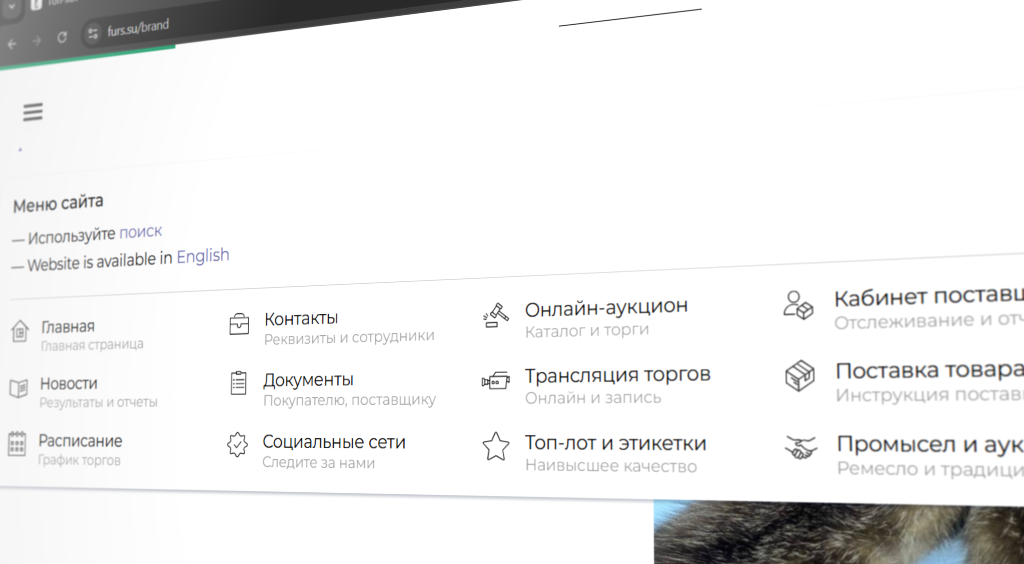Click the star icon for Топ-лот
Screen dimensions: 1024x564
(496, 446)
